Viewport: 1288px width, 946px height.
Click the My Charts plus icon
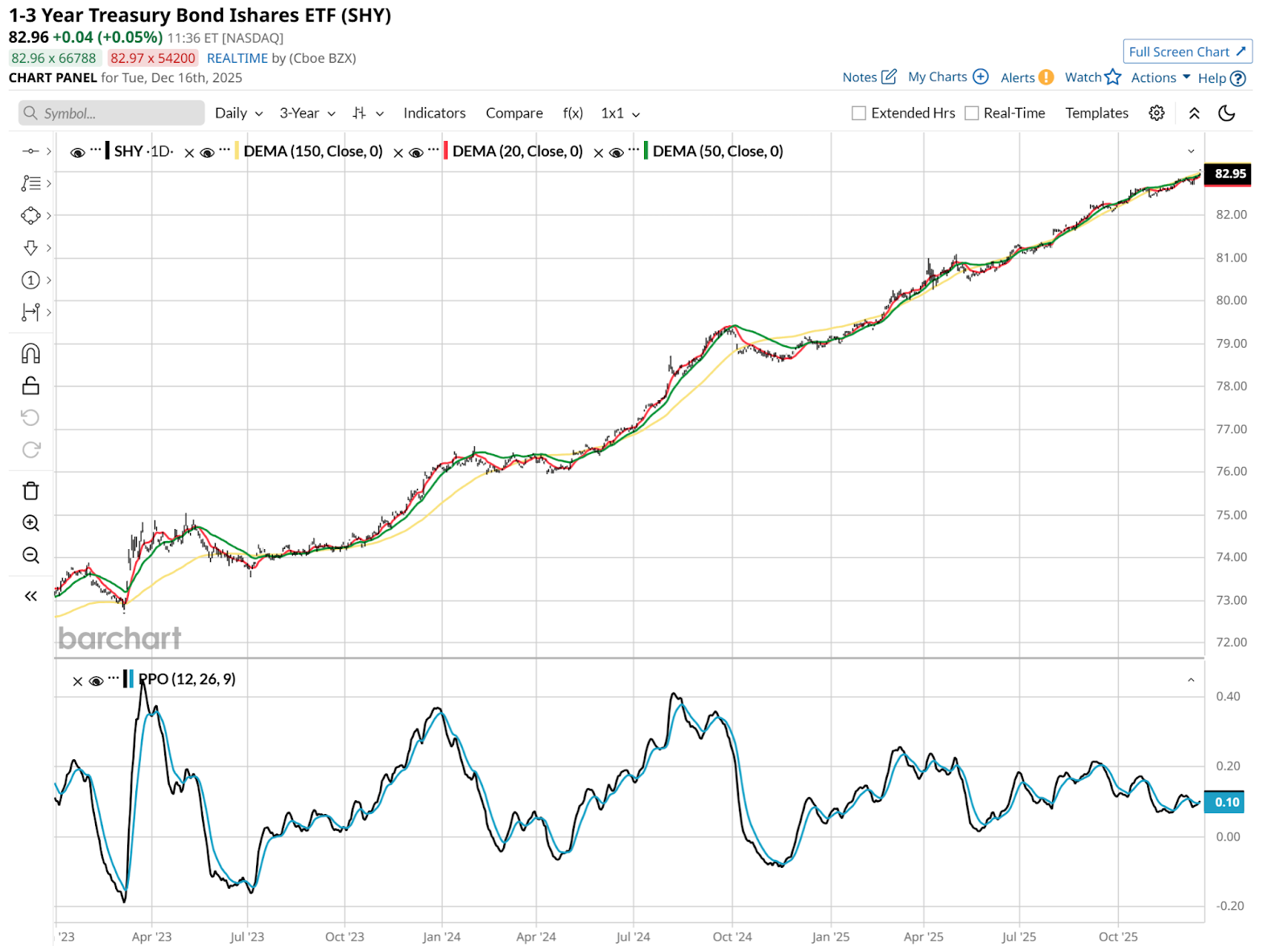tap(980, 77)
